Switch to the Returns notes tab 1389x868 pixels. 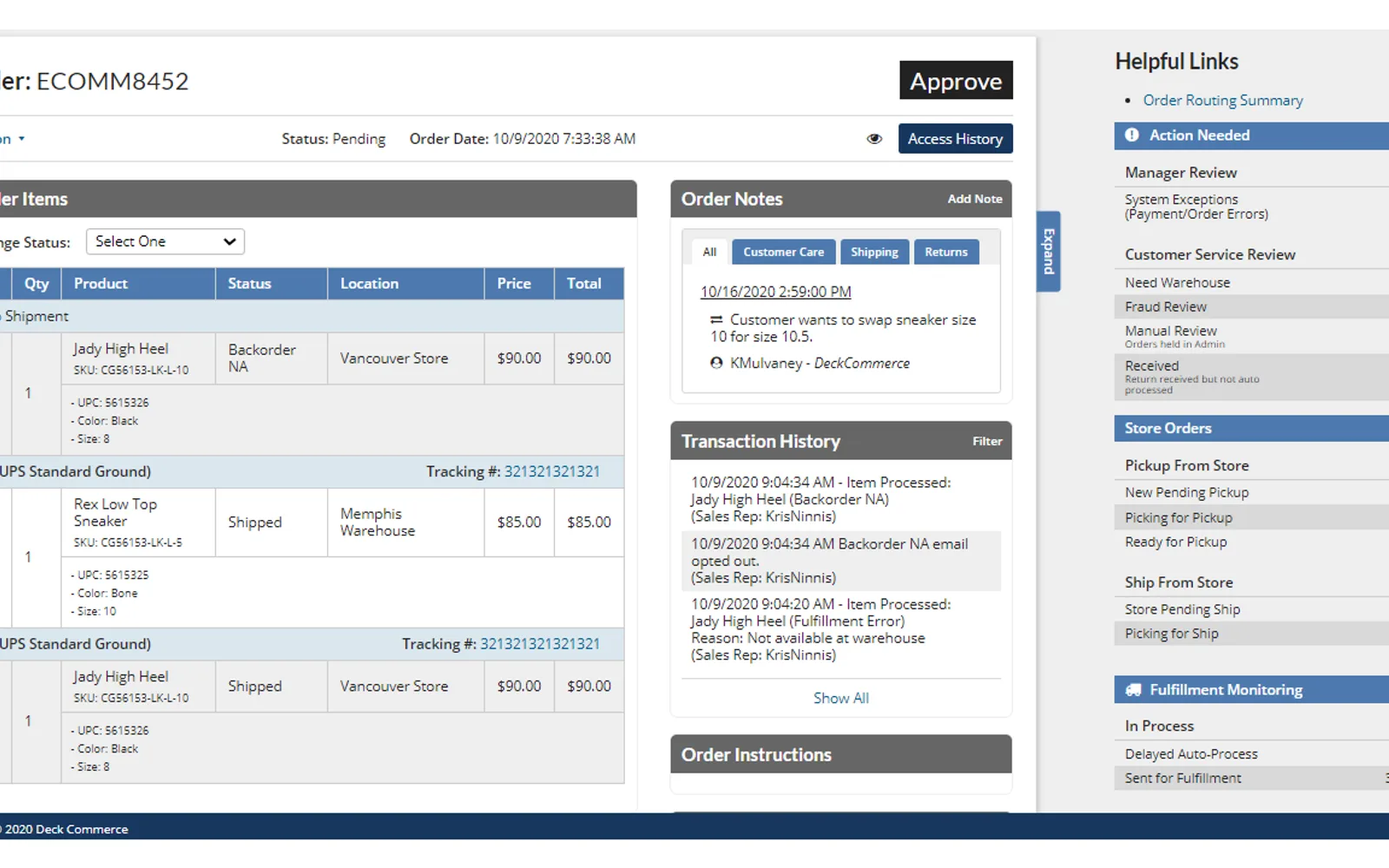tap(945, 252)
